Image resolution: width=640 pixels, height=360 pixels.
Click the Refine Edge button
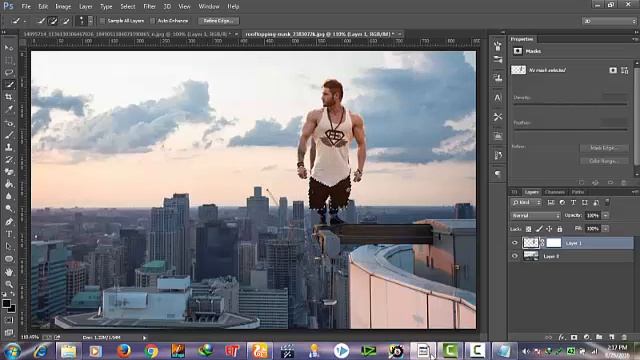pos(219,20)
